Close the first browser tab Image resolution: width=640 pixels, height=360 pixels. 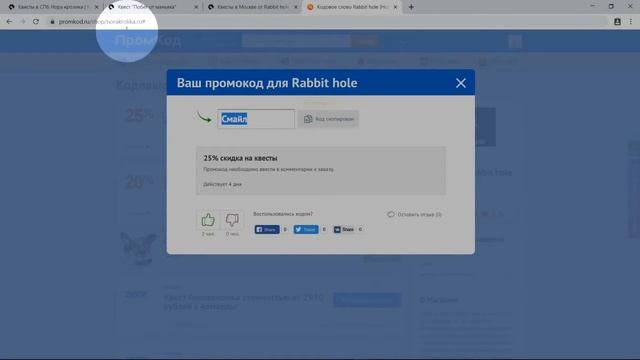[97, 7]
